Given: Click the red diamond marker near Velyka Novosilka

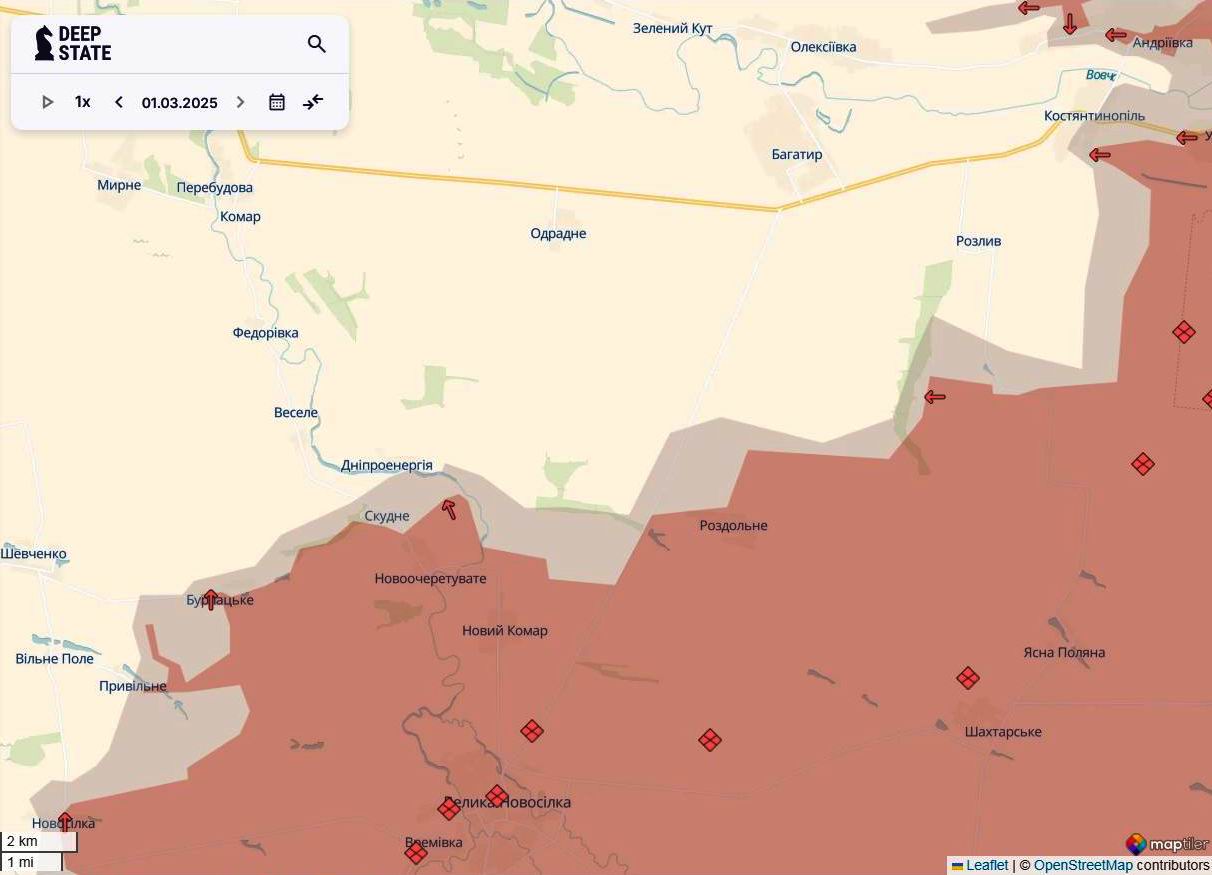Looking at the screenshot, I should (496, 794).
